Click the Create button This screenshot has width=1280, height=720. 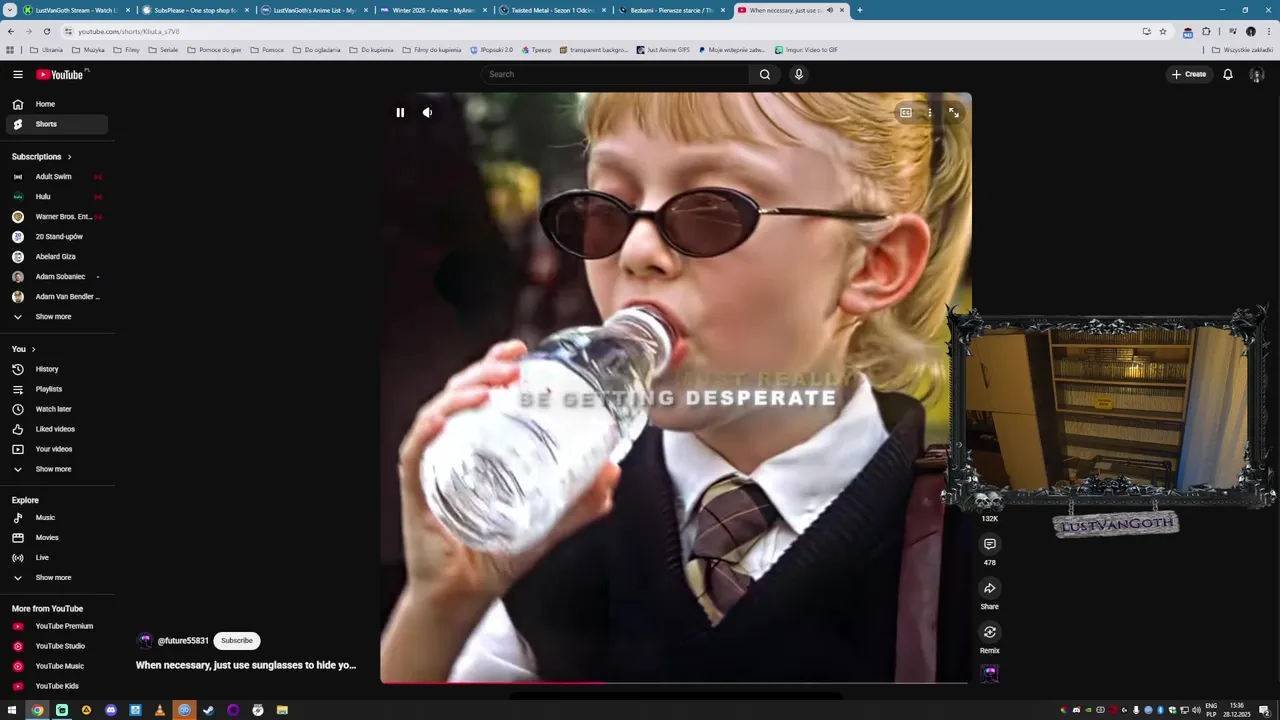1189,74
